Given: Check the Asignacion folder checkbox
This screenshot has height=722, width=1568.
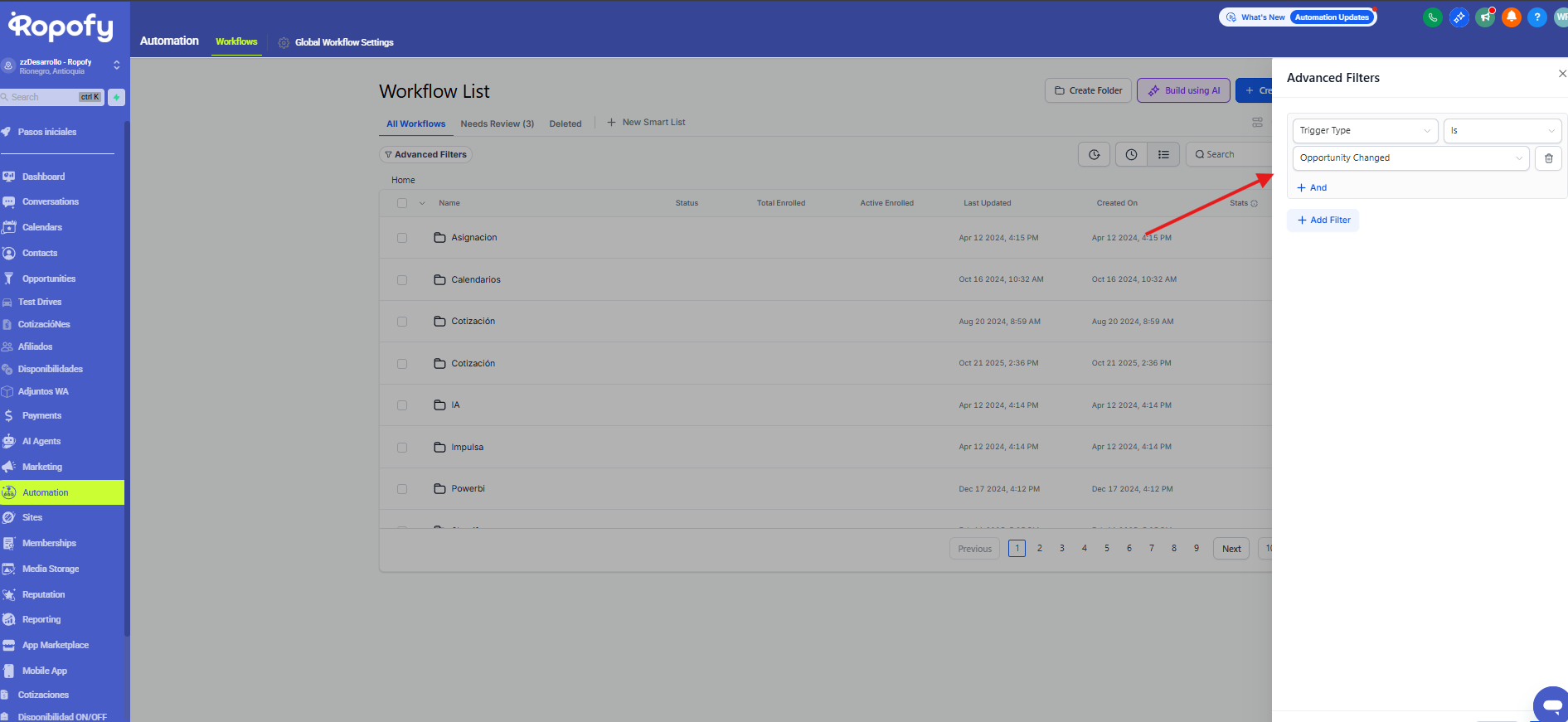Looking at the screenshot, I should (402, 238).
